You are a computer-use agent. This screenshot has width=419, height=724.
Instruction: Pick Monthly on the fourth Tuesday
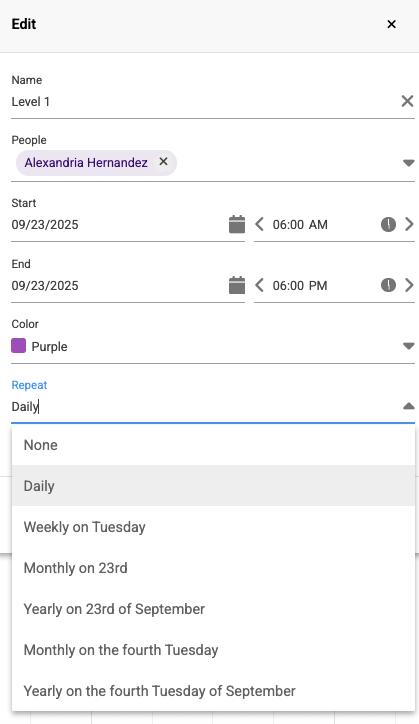pos(213,650)
